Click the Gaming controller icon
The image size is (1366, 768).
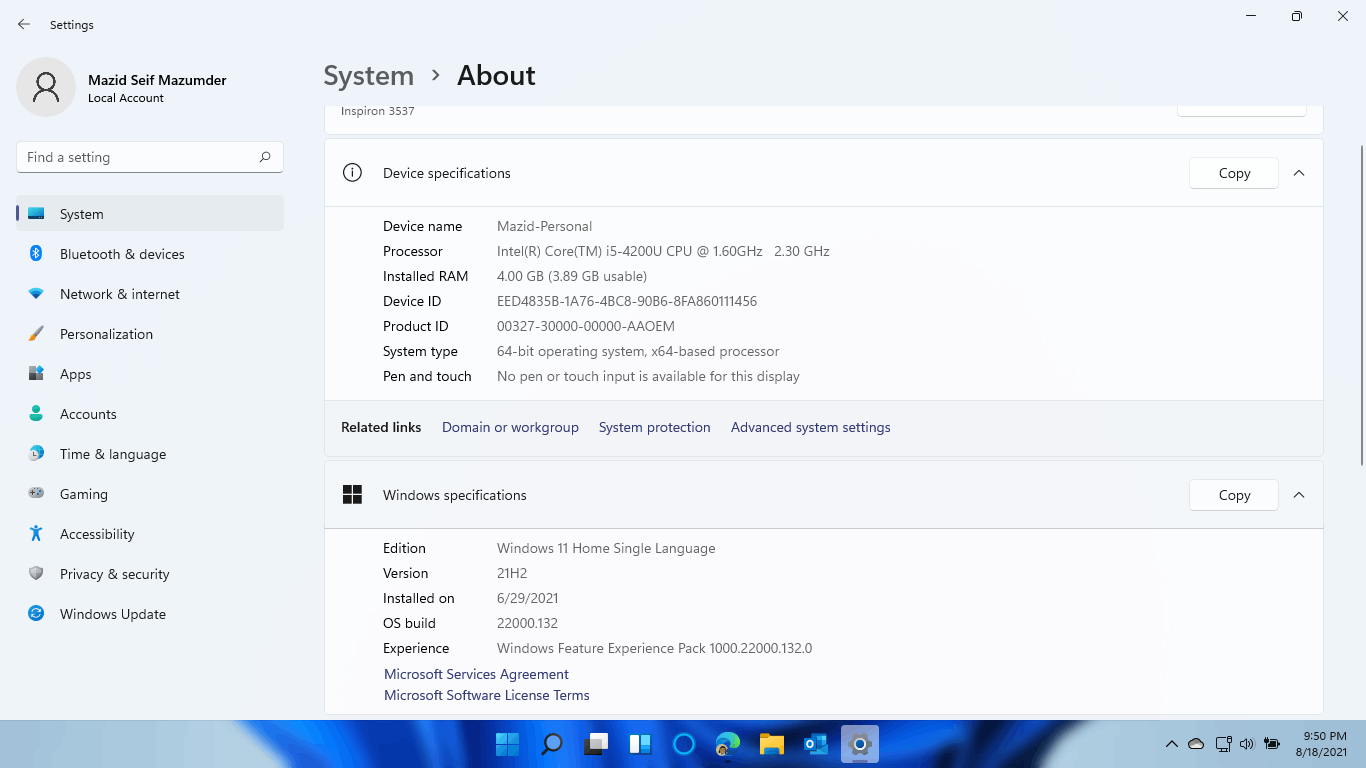pos(36,493)
